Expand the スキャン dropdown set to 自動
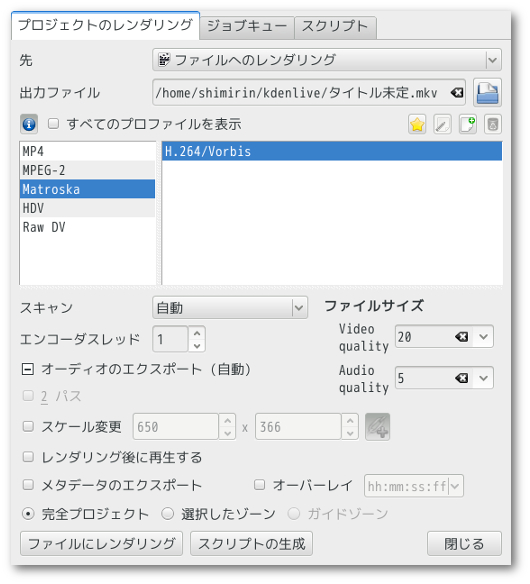Viewport: 530px width, 584px height. click(230, 308)
